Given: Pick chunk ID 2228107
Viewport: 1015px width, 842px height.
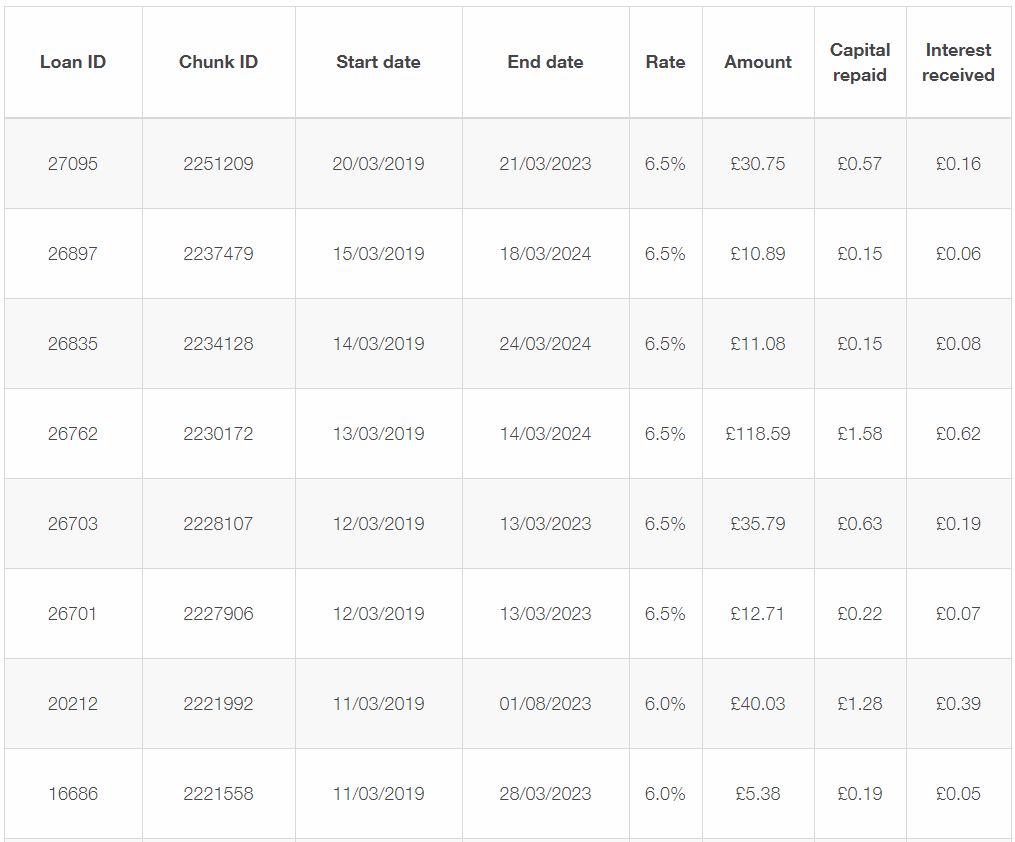Looking at the screenshot, I should coord(218,524).
